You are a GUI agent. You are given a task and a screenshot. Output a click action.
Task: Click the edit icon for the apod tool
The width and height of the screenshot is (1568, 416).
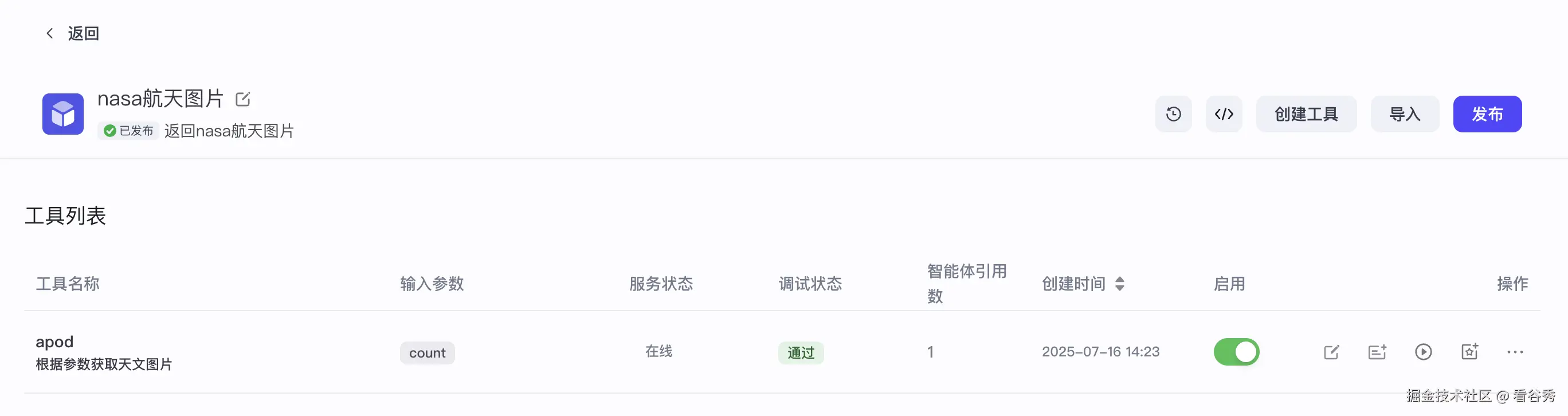tap(1332, 351)
